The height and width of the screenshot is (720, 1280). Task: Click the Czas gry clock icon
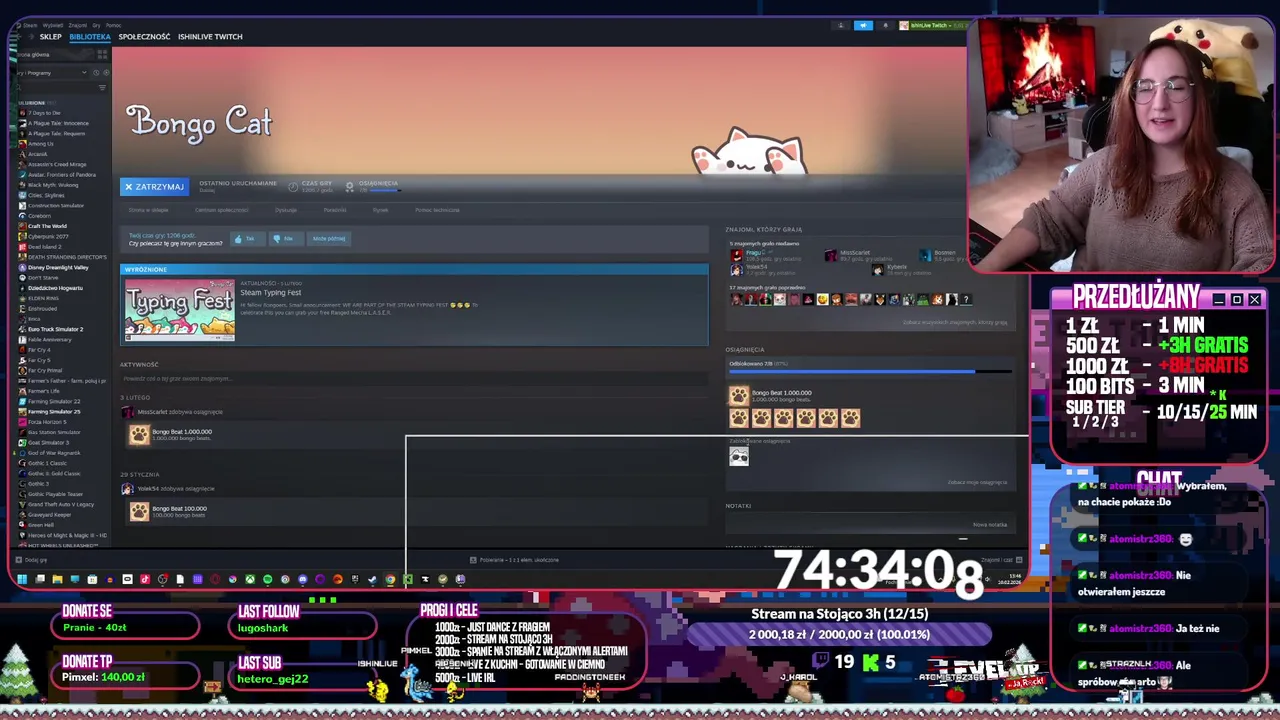pyautogui.click(x=293, y=186)
